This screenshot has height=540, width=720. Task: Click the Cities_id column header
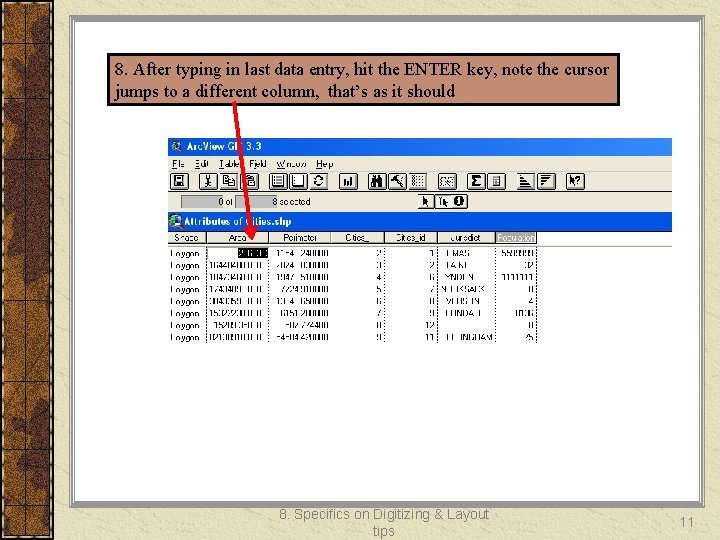[411, 237]
